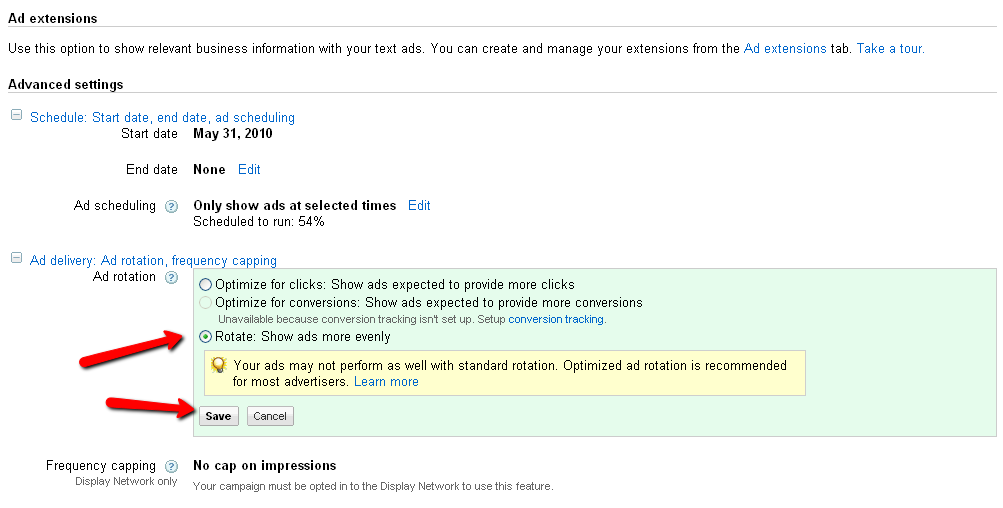Open the Take a tour link
Viewport: 1003px width, 508px height.
click(x=890, y=48)
